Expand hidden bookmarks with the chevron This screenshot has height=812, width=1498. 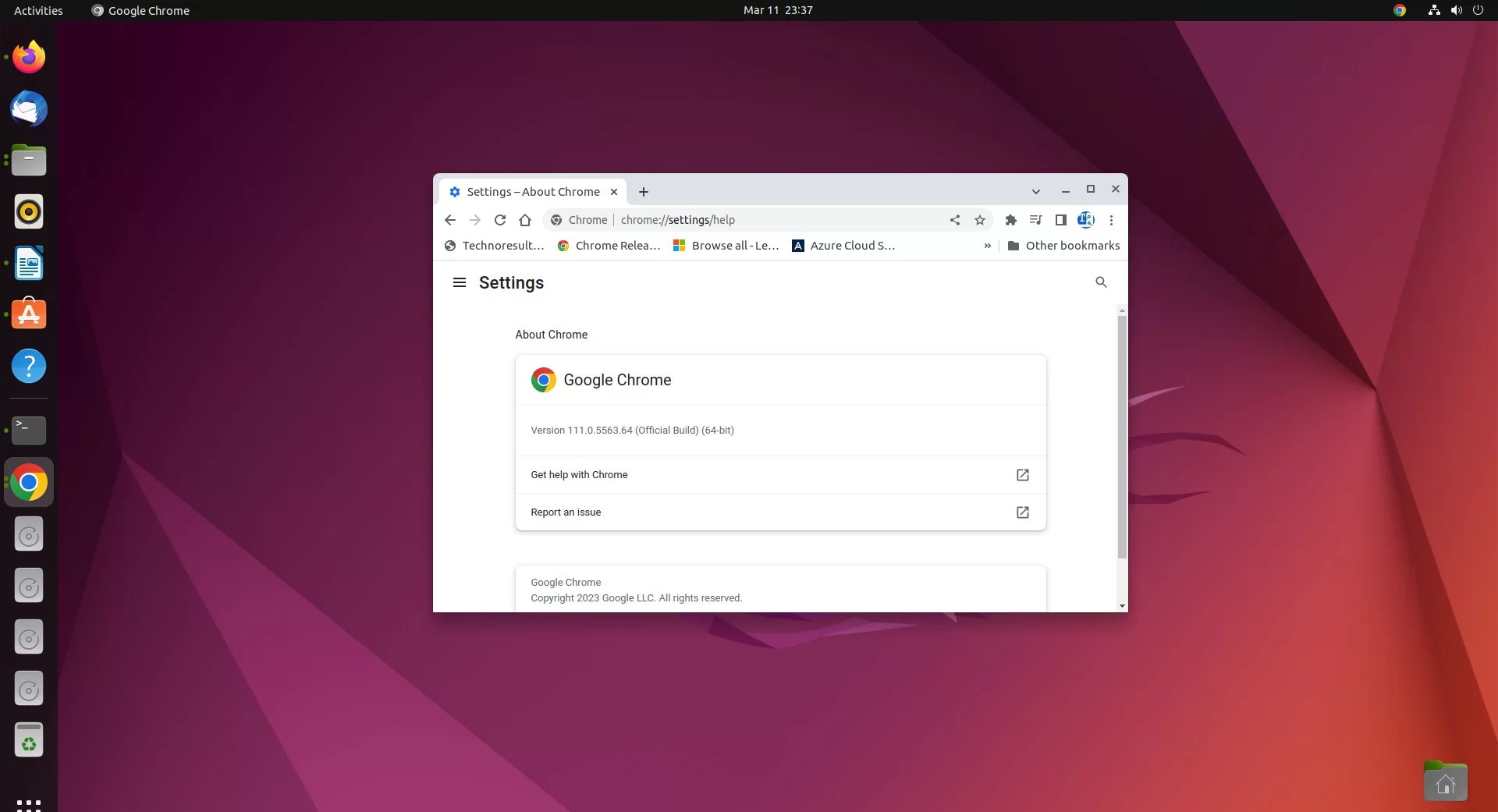point(987,245)
